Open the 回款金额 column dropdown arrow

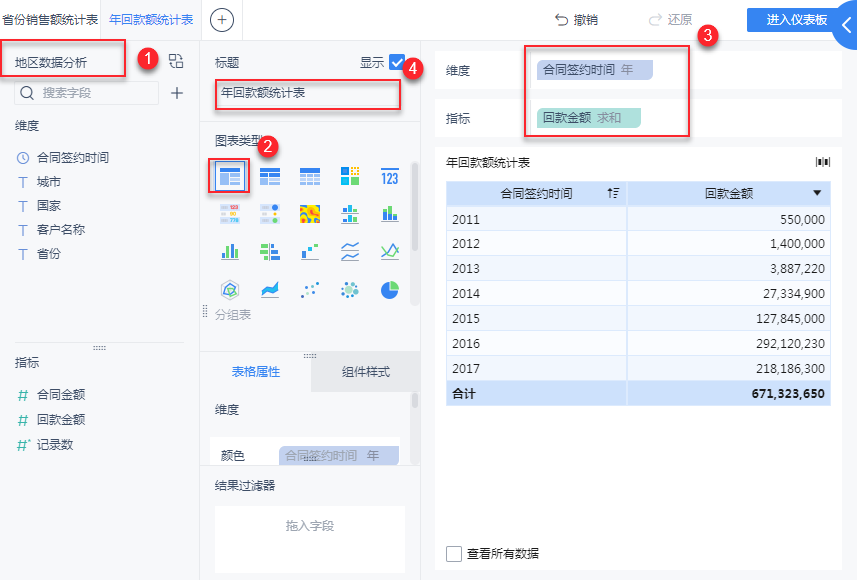pyautogui.click(x=817, y=193)
